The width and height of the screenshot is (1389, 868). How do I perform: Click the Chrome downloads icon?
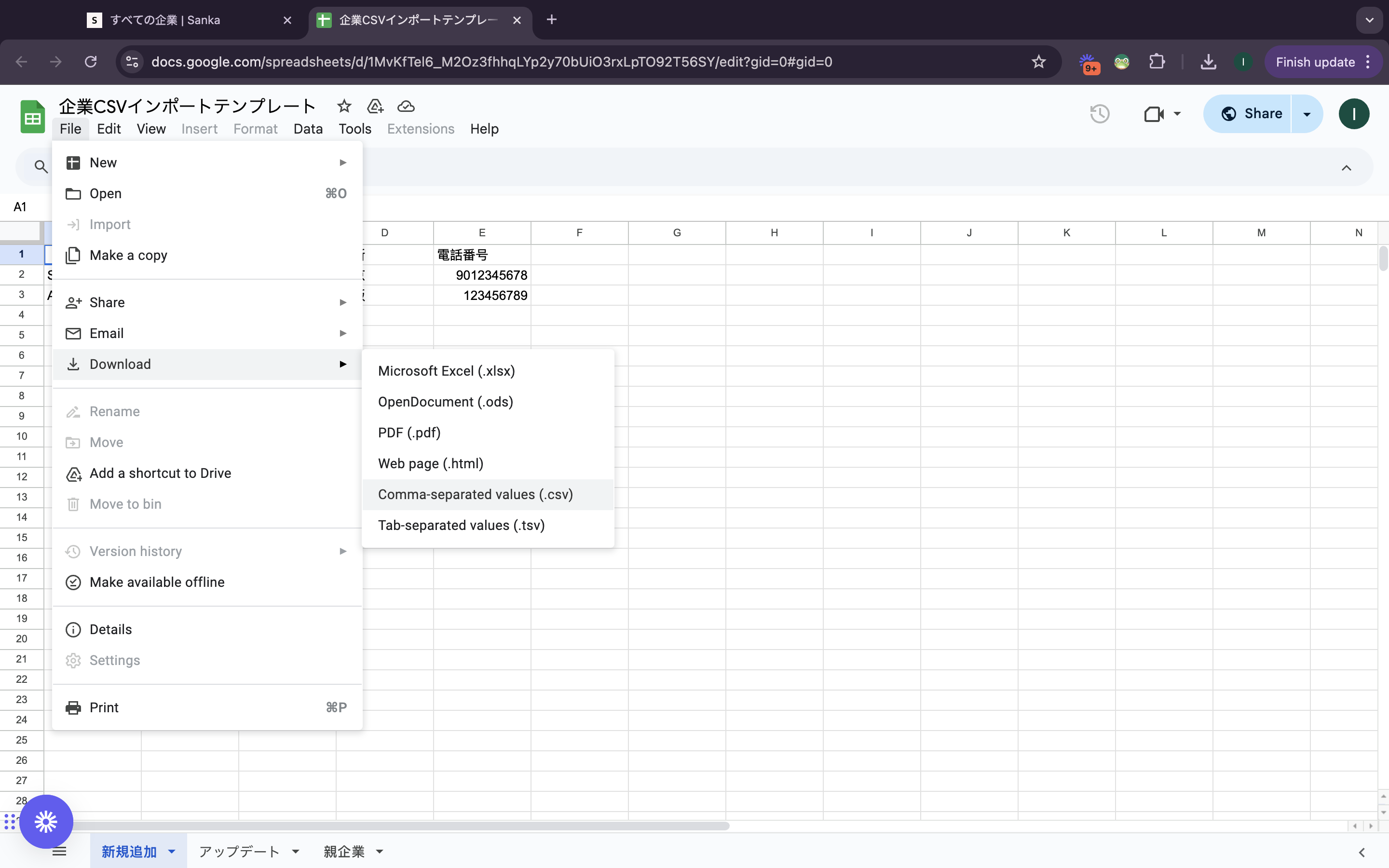pos(1208,61)
